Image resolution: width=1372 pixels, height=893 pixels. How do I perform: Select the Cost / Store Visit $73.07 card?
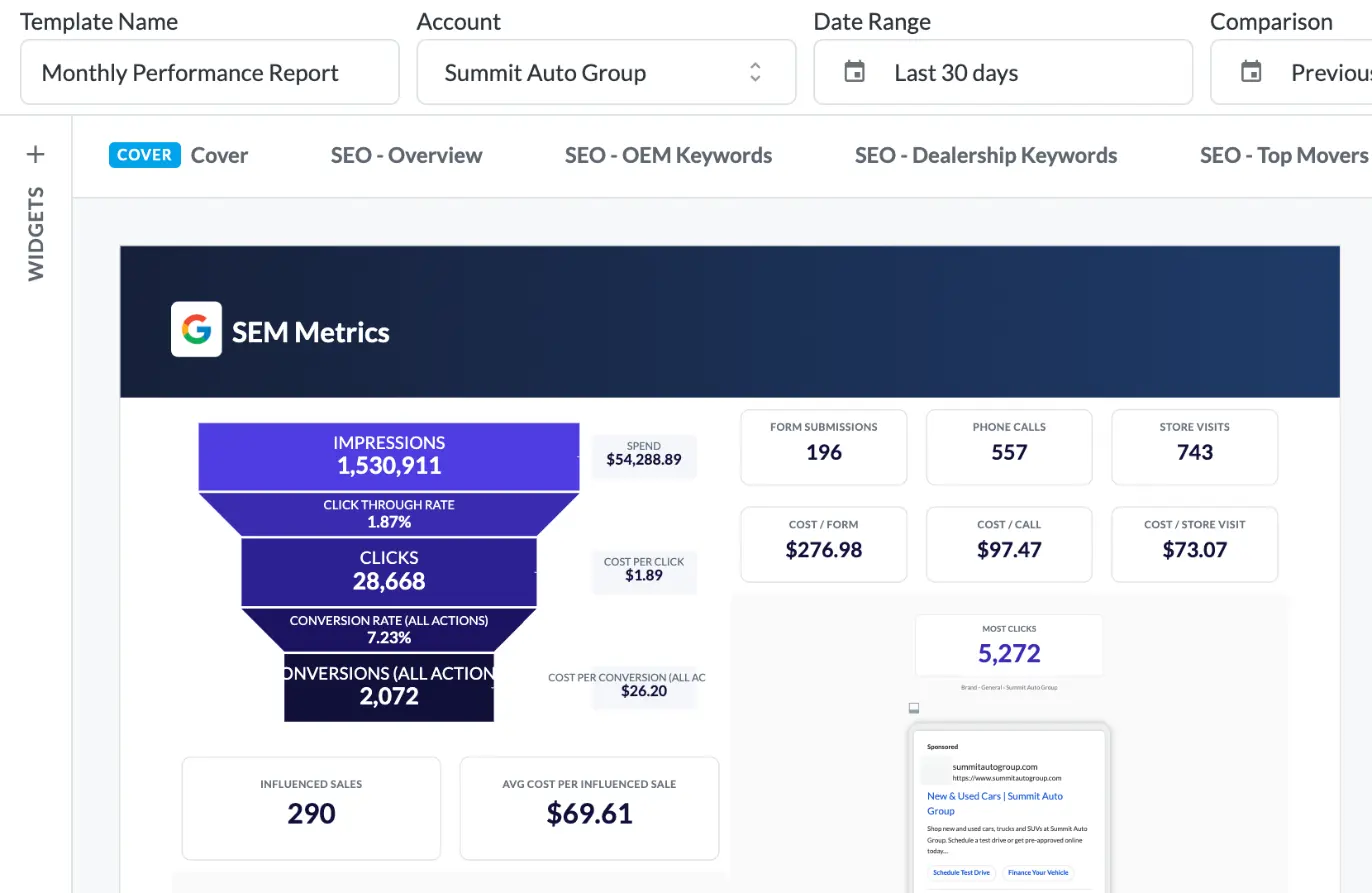click(x=1195, y=544)
